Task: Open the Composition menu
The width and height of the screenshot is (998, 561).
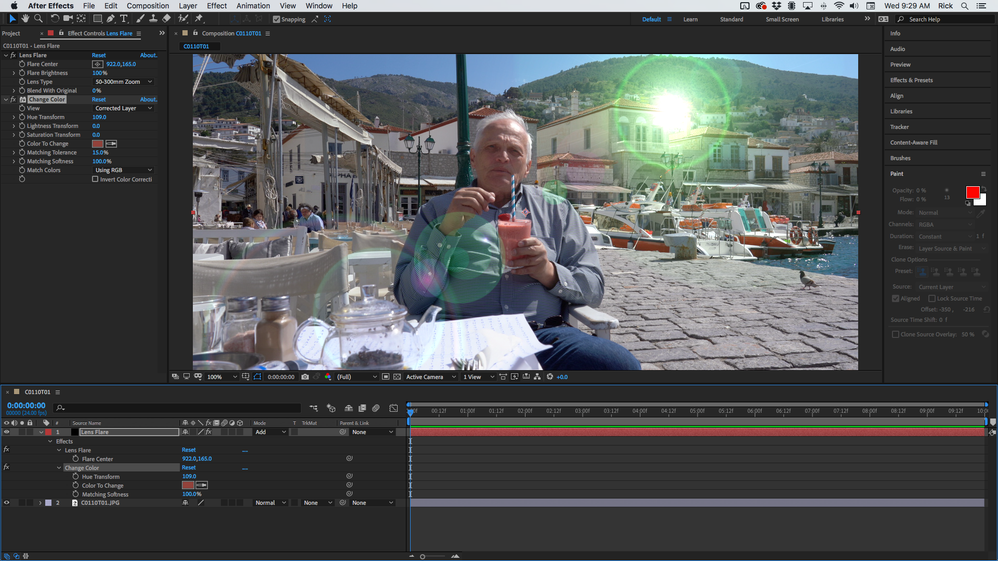Action: click(x=148, y=6)
